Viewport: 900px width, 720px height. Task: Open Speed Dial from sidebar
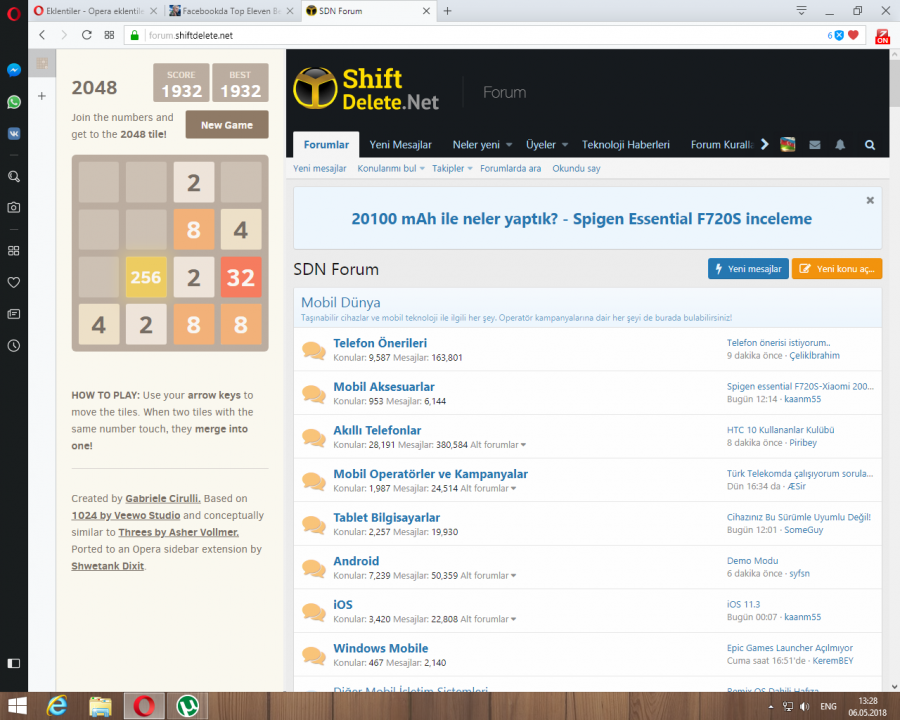pos(14,250)
